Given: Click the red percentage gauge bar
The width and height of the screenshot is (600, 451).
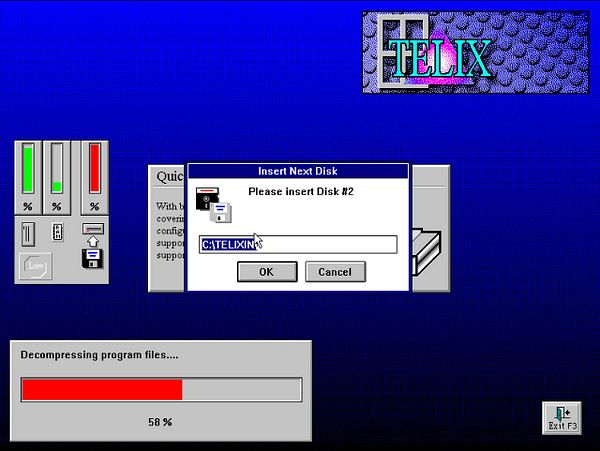Looking at the screenshot, I should [95, 168].
